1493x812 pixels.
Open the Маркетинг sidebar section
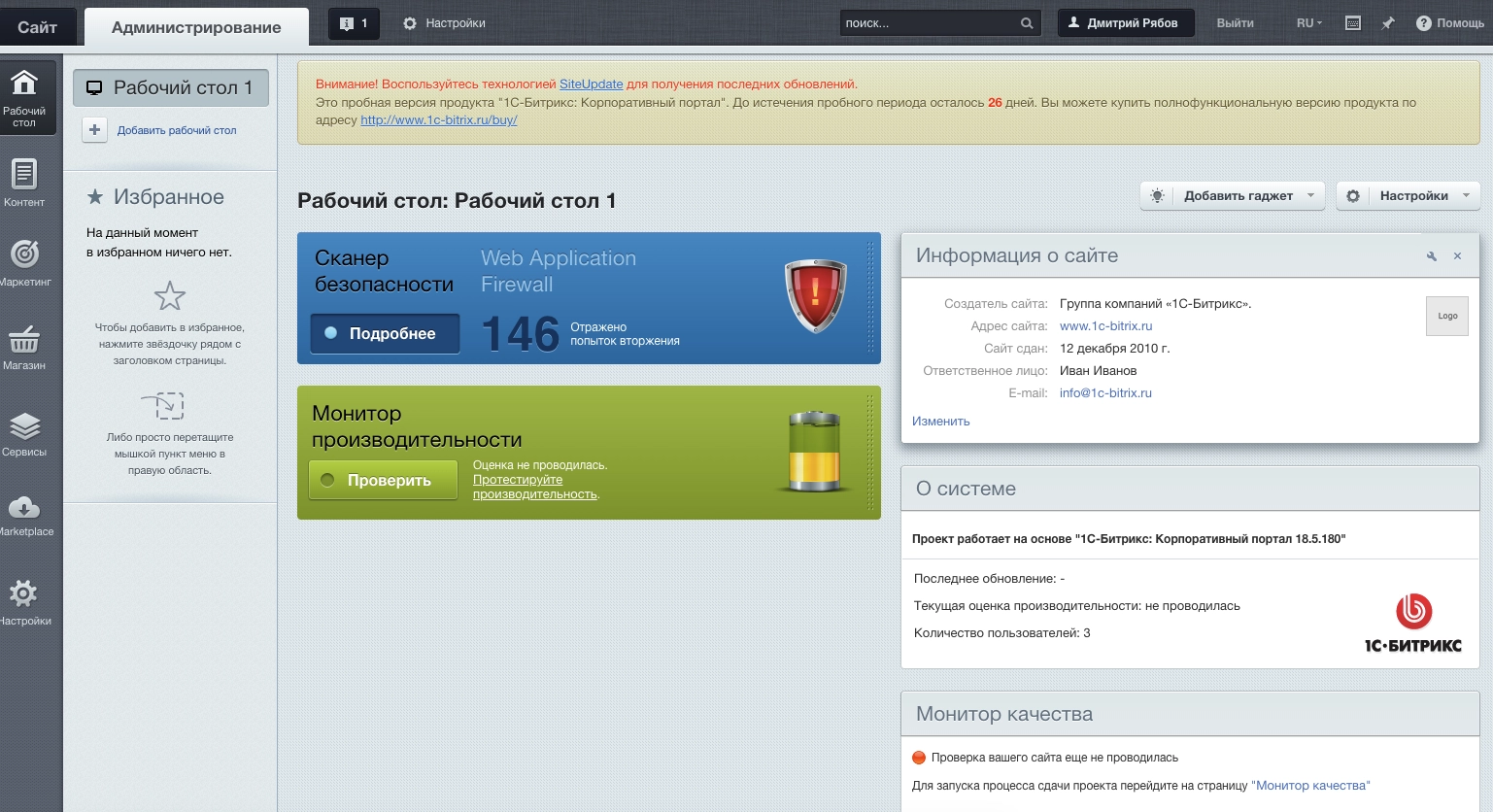[x=24, y=261]
